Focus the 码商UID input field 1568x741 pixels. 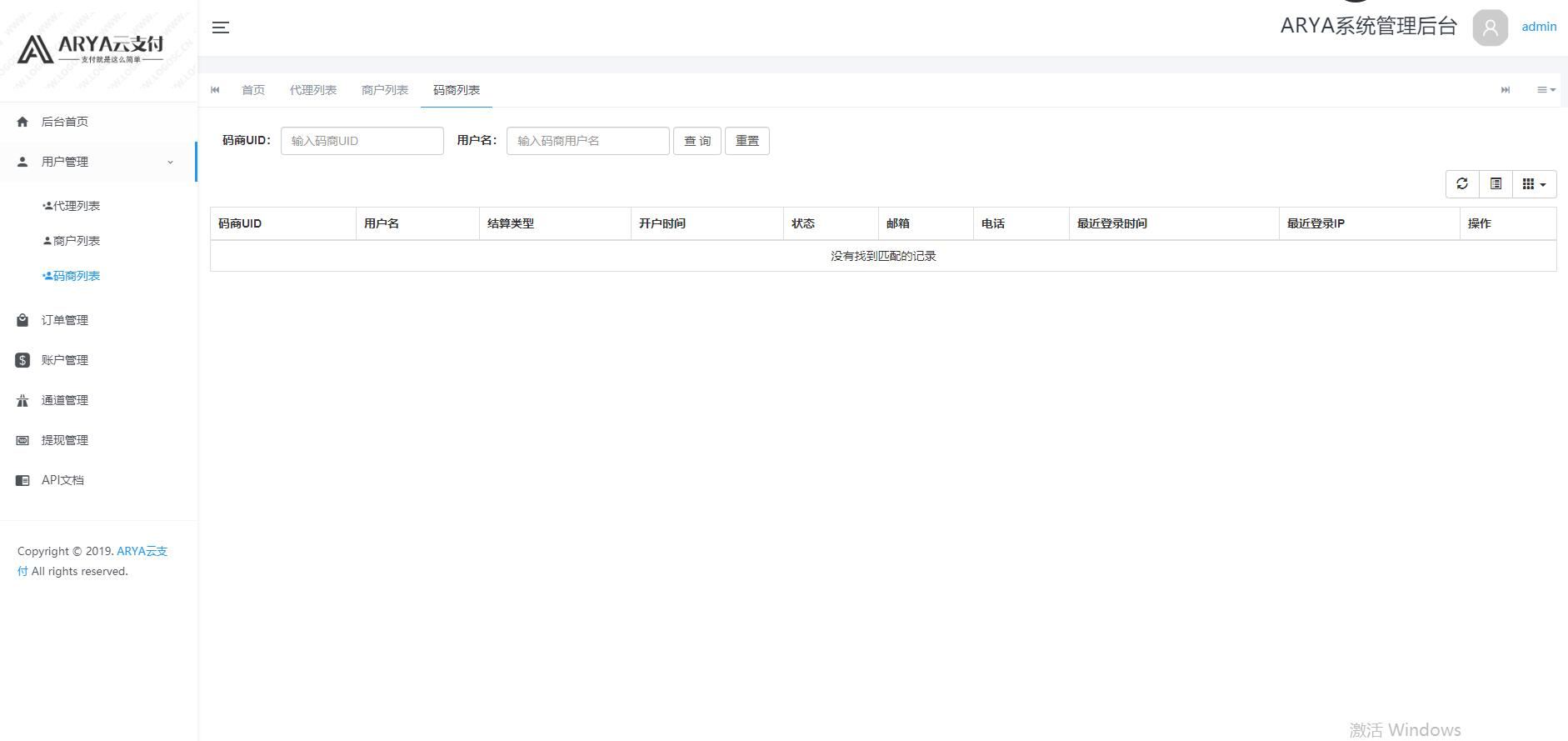point(362,141)
